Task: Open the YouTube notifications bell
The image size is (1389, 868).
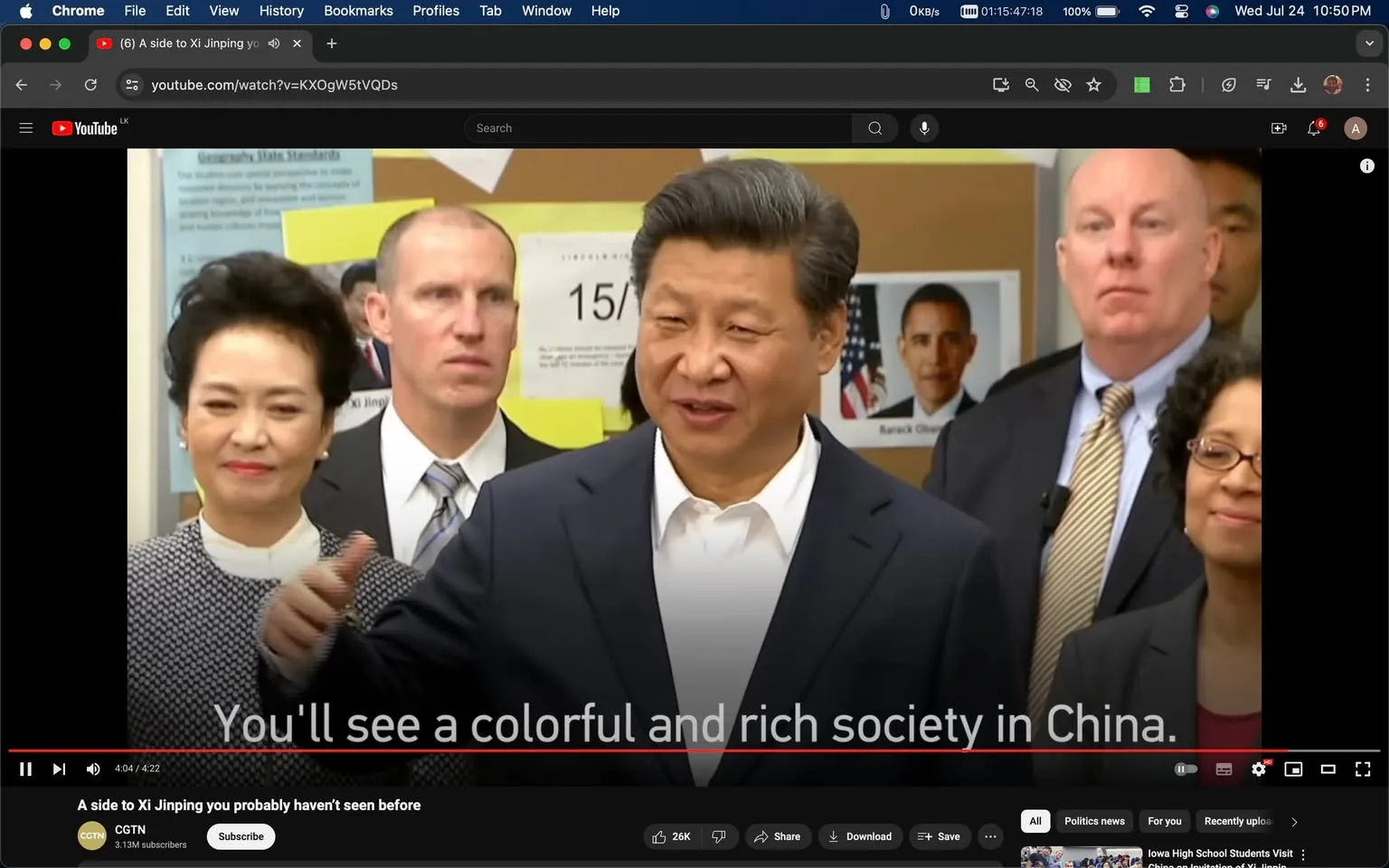Action: click(1314, 127)
